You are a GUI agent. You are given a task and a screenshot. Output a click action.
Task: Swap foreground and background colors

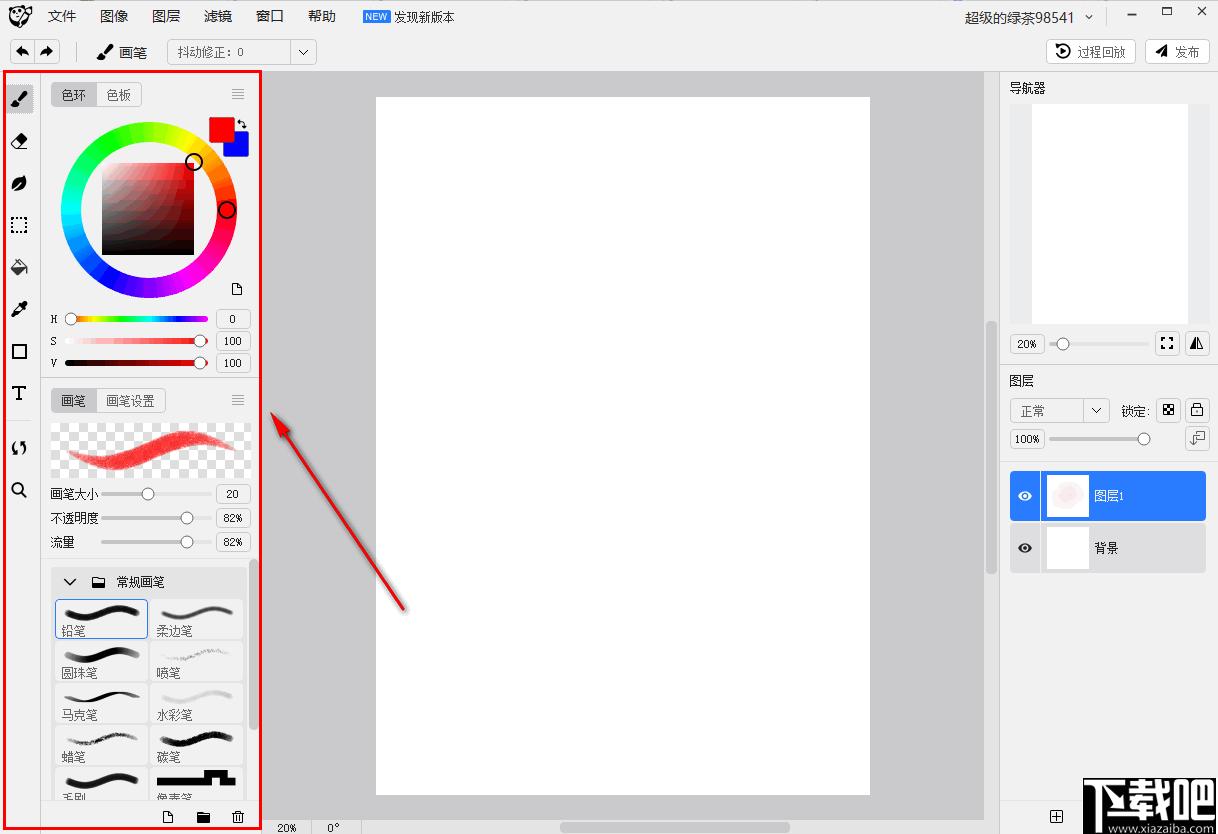click(x=242, y=124)
